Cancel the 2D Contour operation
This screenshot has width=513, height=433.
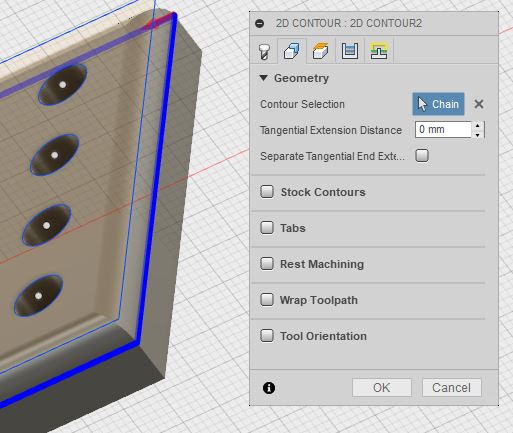[x=452, y=388]
